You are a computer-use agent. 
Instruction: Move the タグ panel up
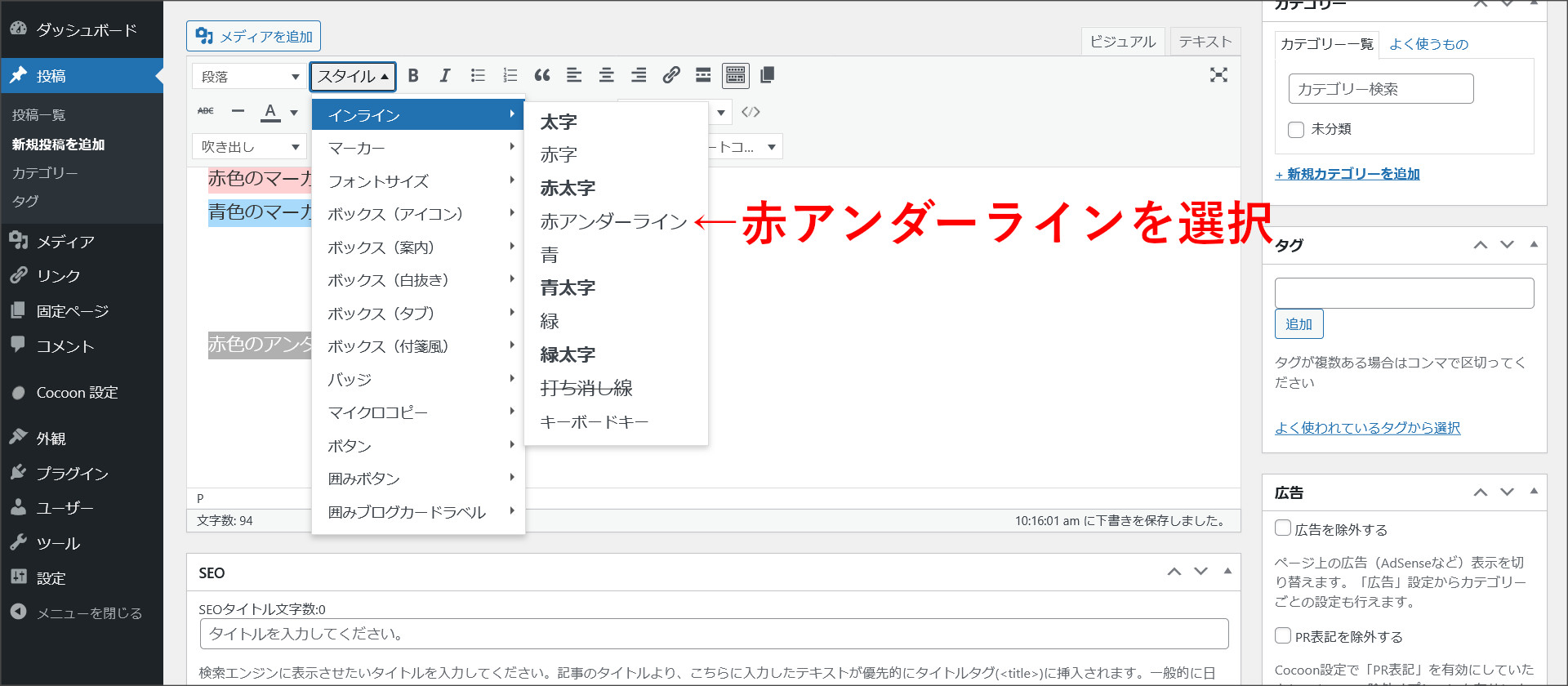[1481, 245]
